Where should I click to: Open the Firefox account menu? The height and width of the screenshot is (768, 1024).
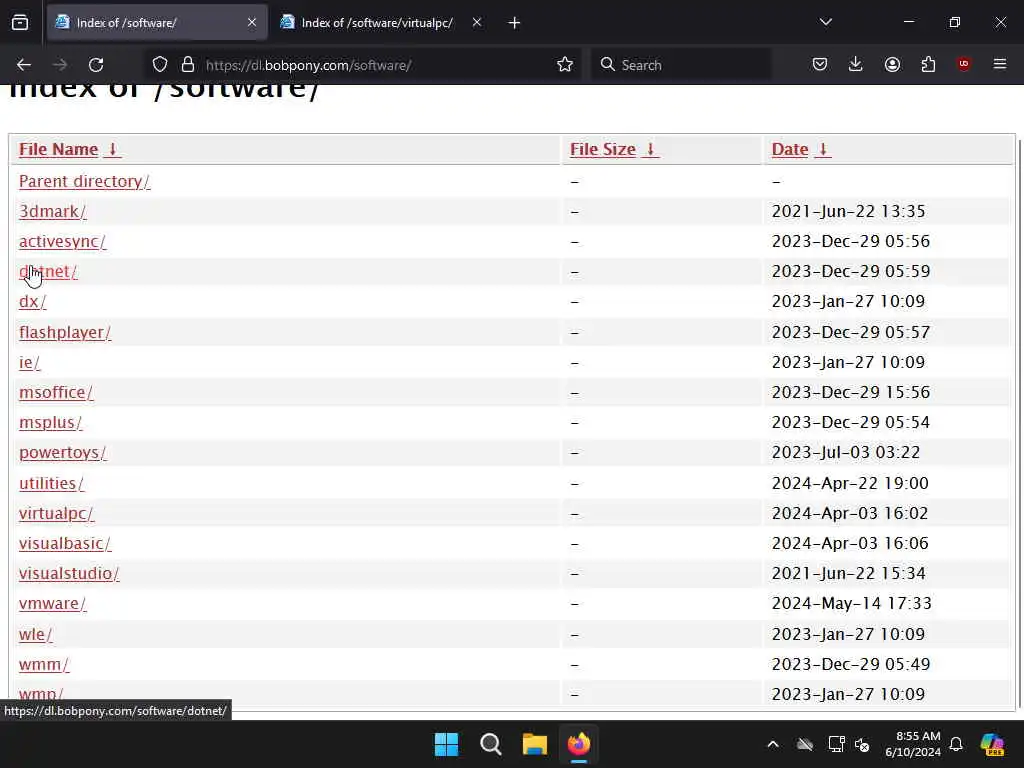pos(892,65)
